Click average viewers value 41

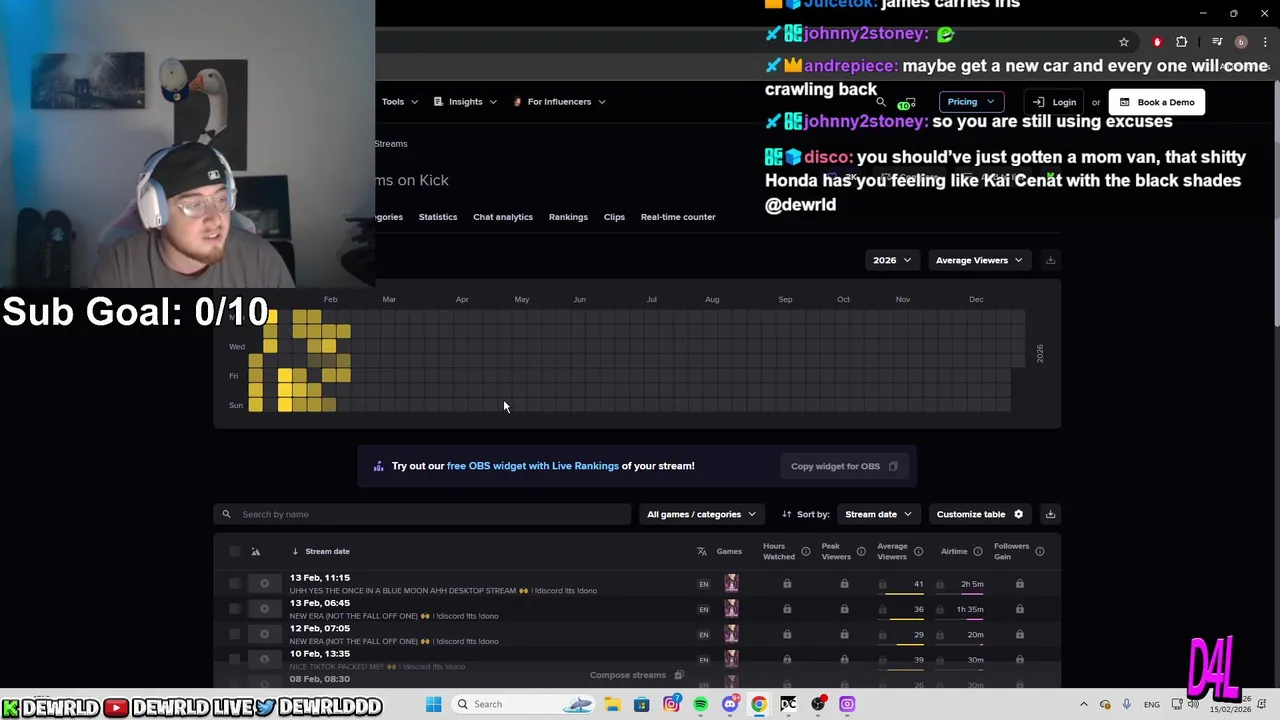click(x=919, y=584)
